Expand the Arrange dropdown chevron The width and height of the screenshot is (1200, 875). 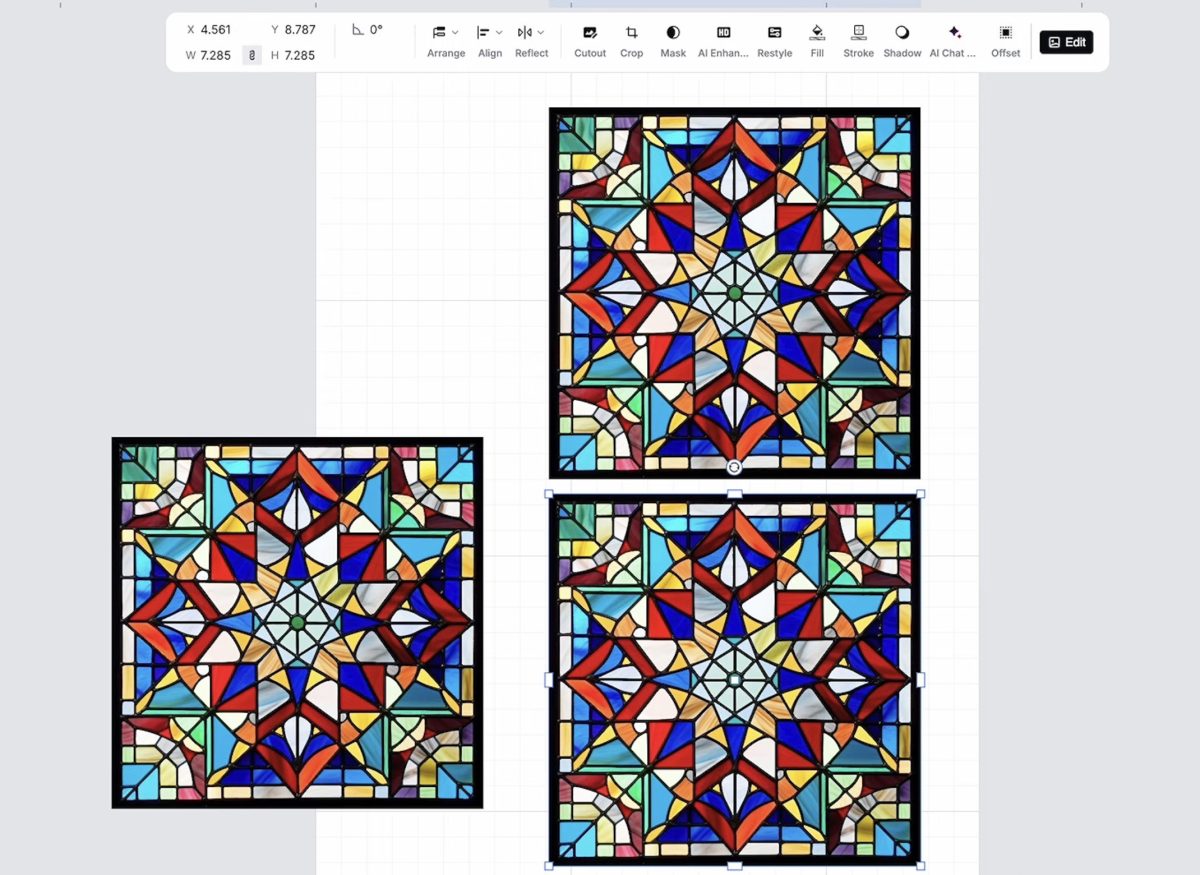click(x=456, y=33)
